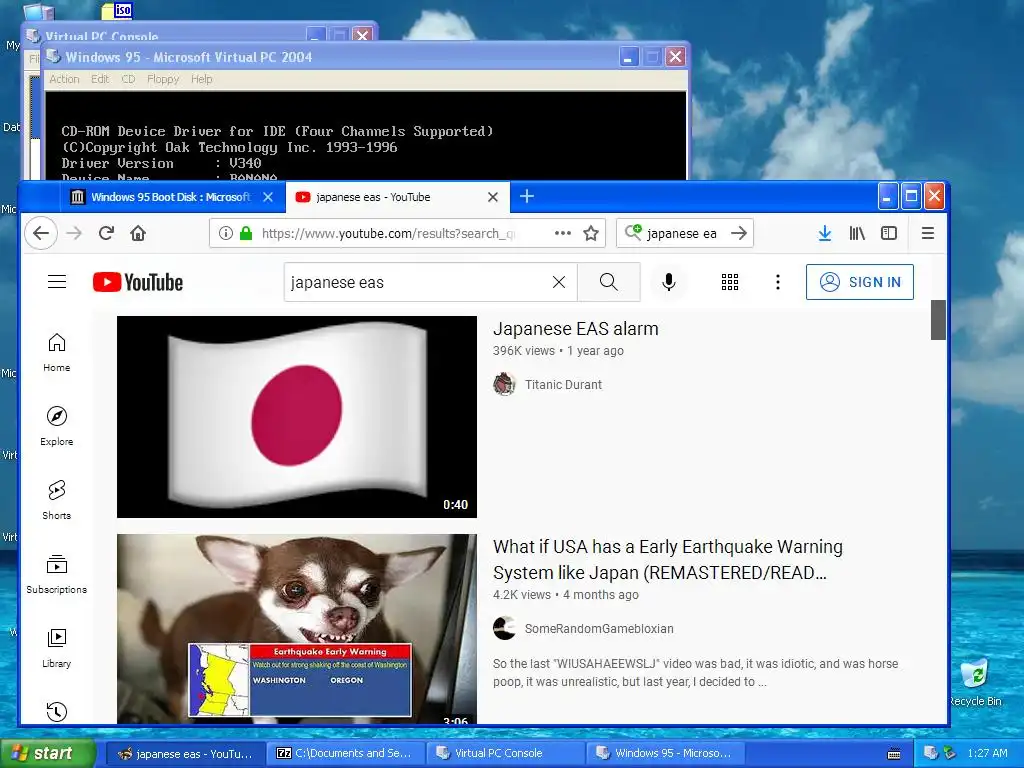Open the Floppy menu in Virtual PC window
The image size is (1024, 768).
pyautogui.click(x=163, y=79)
